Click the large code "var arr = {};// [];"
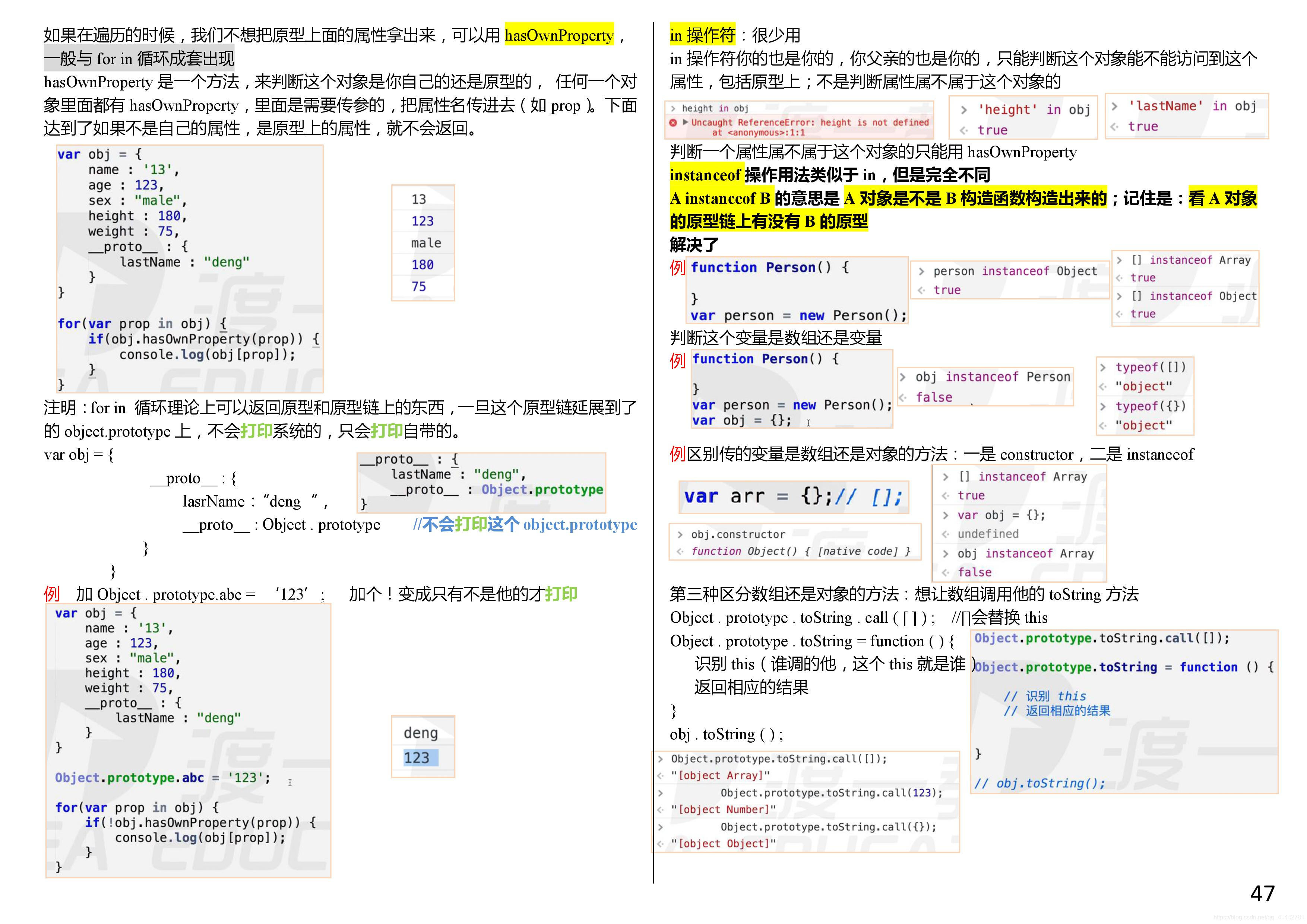Image resolution: width=1307 pixels, height=924 pixels. point(794,497)
